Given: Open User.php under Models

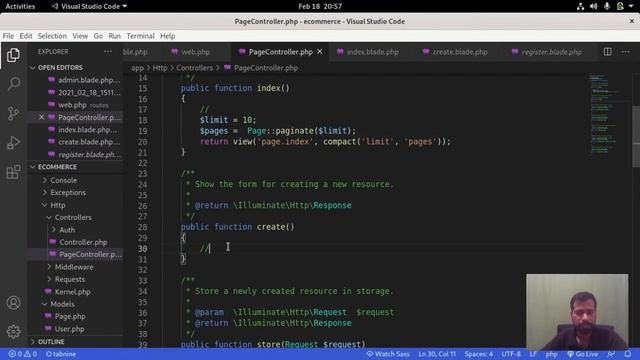Looking at the screenshot, I should [69, 329].
